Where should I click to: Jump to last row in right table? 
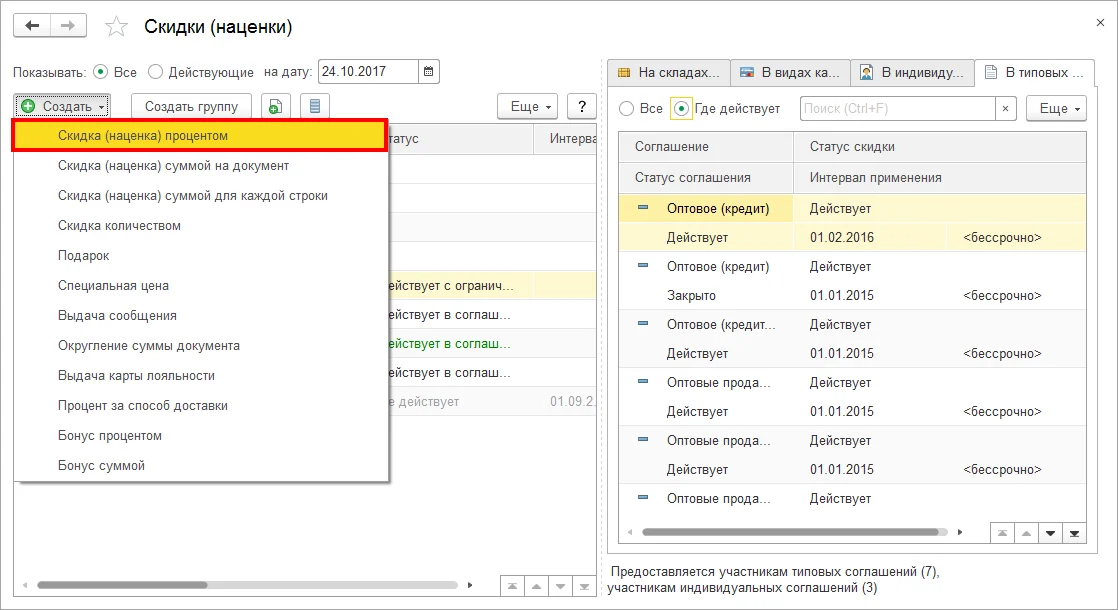point(1075,533)
